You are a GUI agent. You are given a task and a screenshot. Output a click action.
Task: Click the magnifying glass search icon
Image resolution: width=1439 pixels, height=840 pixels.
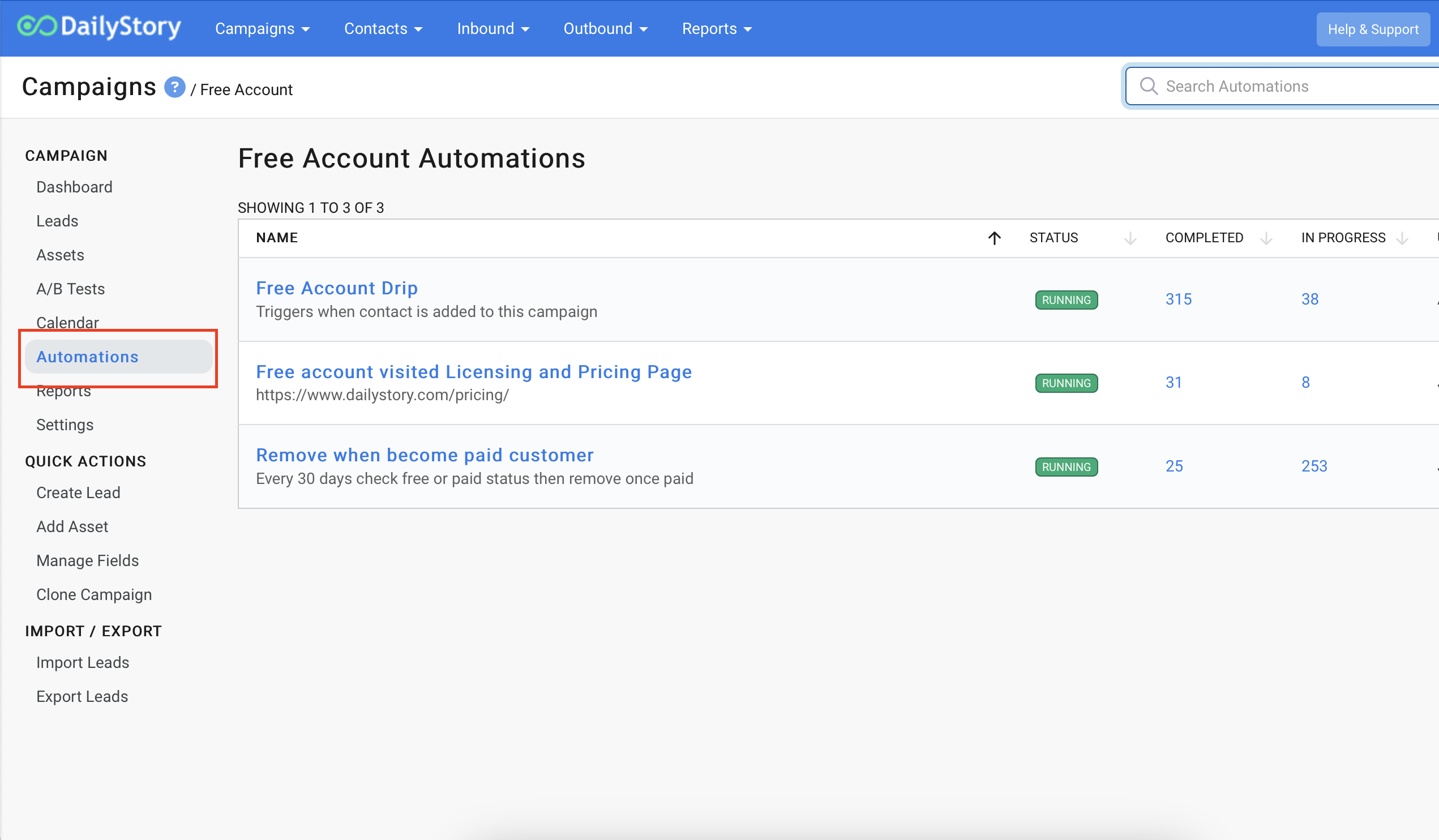[1149, 86]
